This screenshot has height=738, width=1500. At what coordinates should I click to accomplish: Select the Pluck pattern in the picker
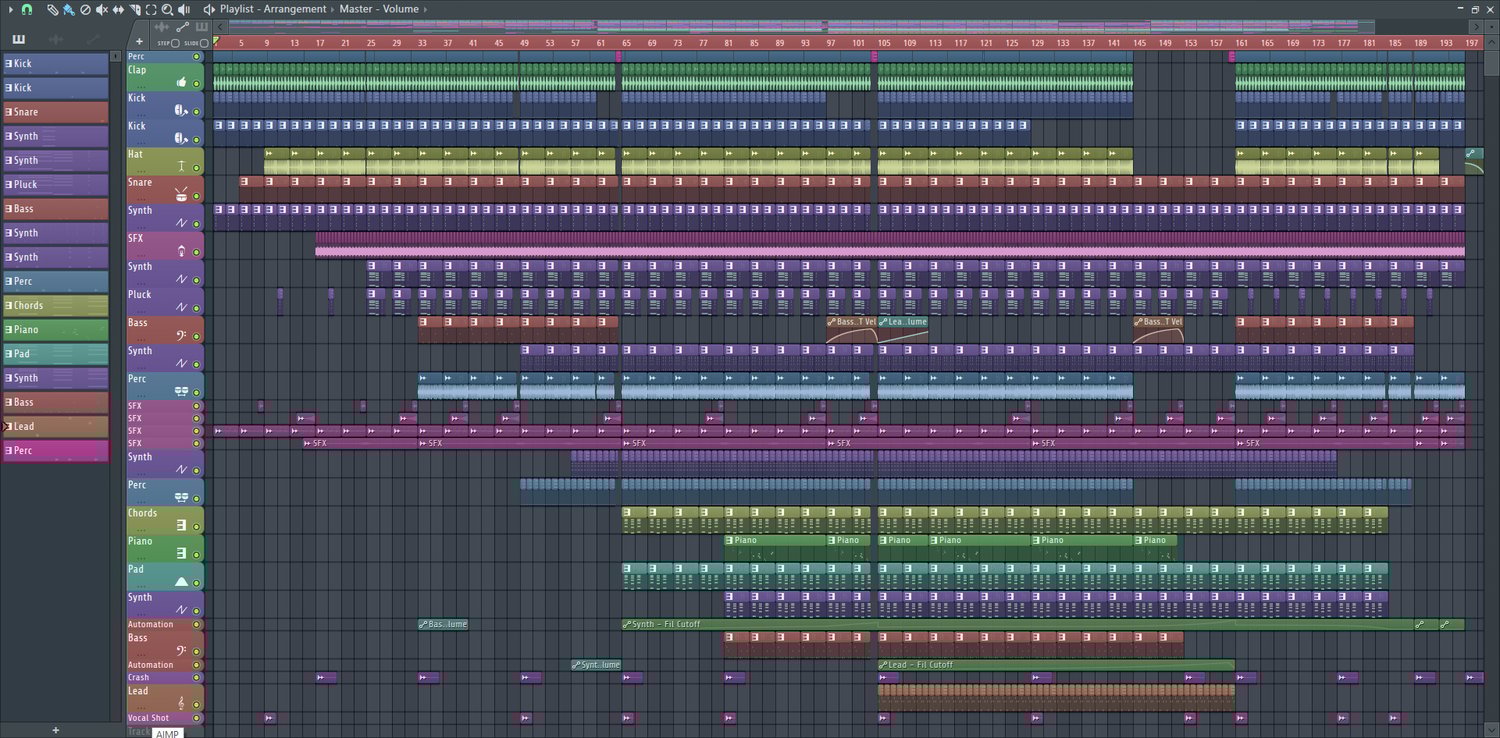[55, 185]
